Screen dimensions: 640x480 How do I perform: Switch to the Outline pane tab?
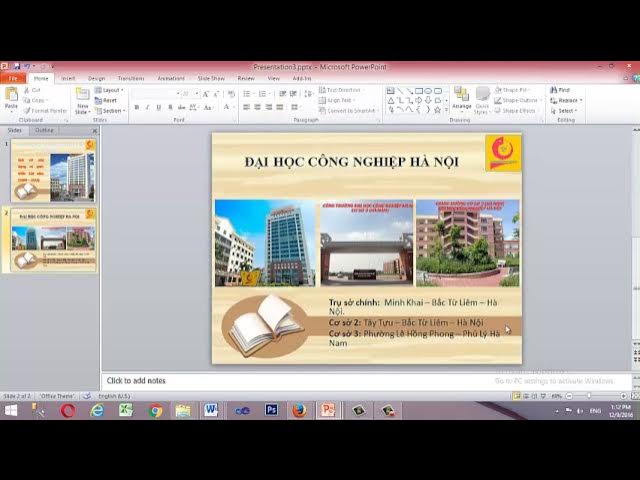tap(44, 130)
